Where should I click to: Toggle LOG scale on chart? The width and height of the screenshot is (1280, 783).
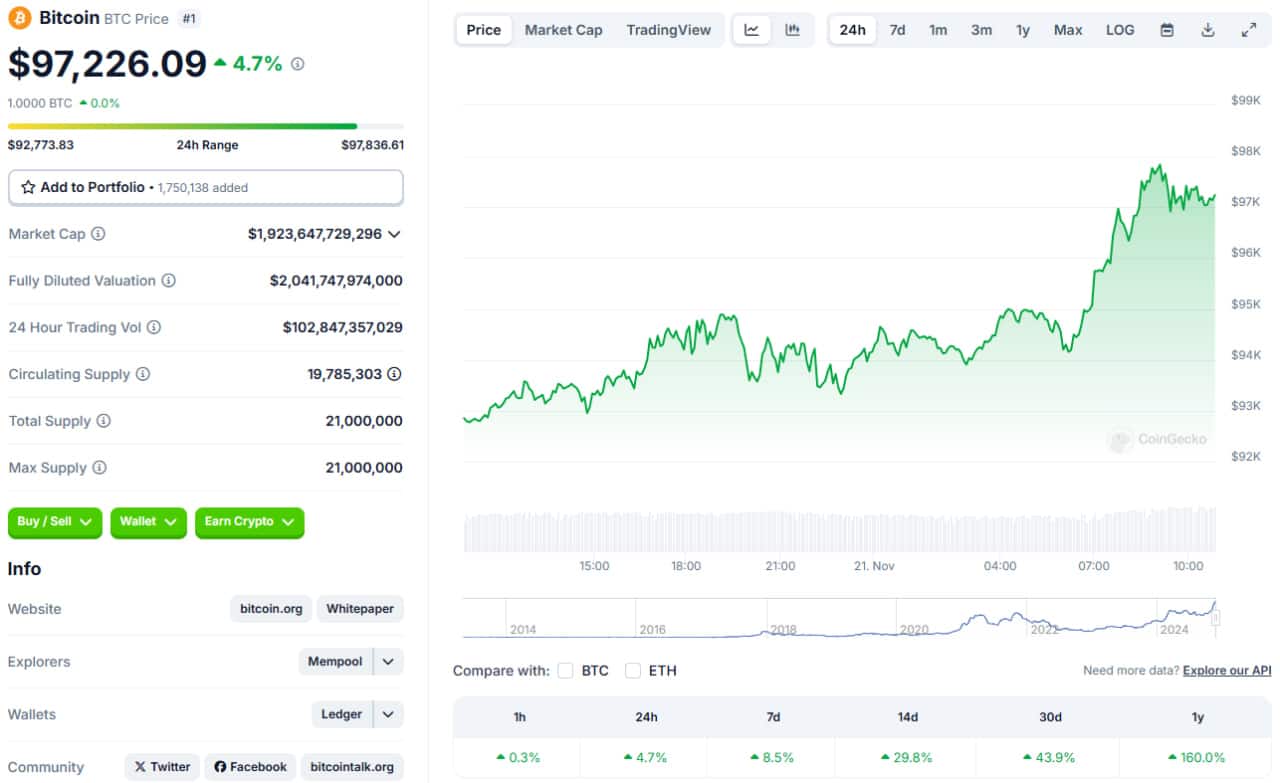click(1120, 30)
